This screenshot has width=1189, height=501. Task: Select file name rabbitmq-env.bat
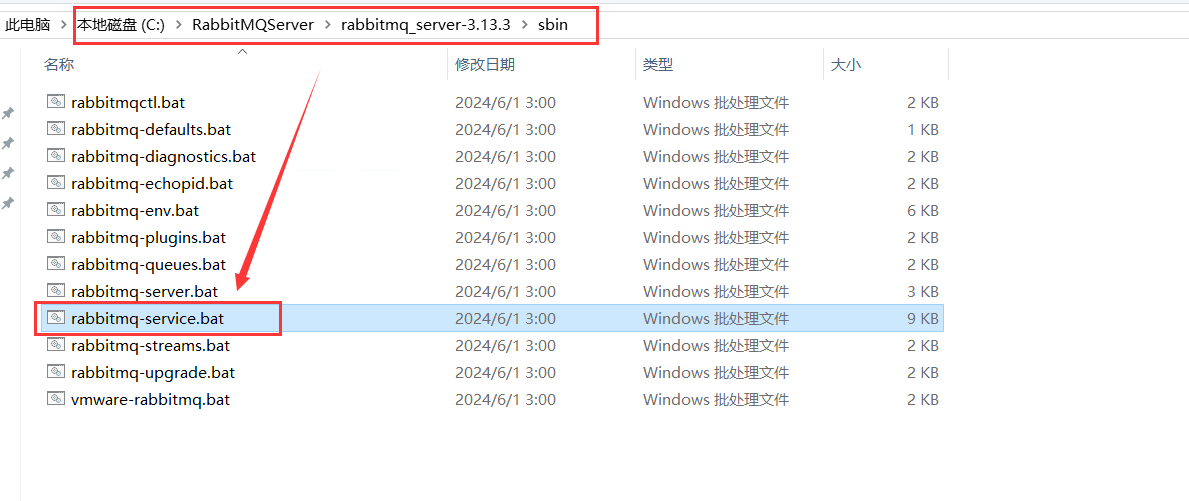coord(135,211)
